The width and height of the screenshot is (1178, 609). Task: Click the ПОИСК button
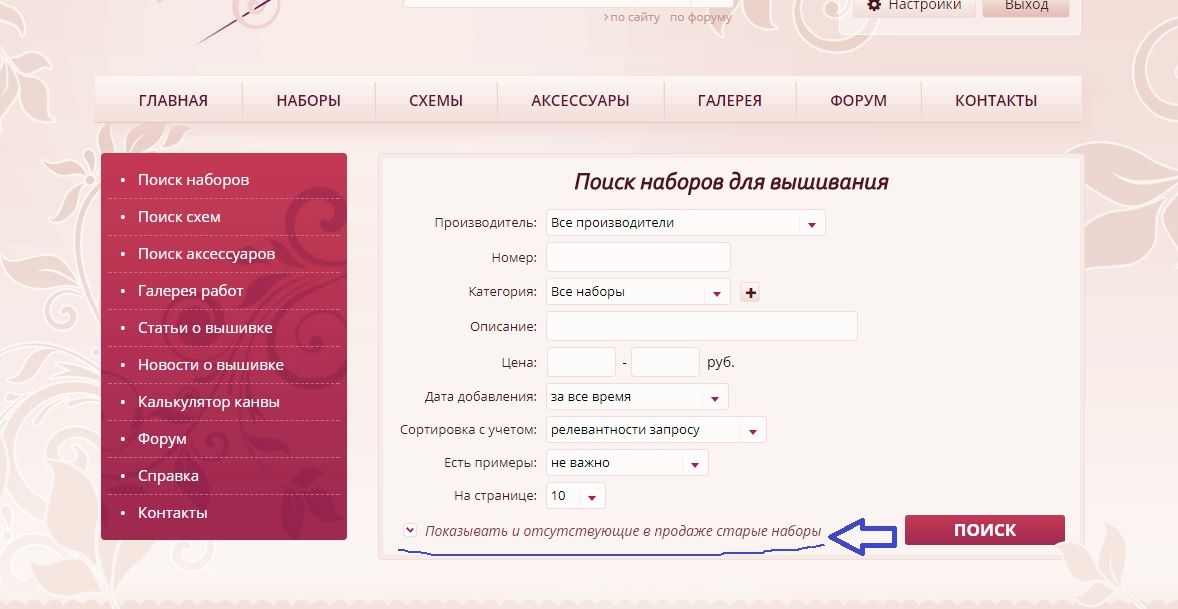[x=985, y=529]
